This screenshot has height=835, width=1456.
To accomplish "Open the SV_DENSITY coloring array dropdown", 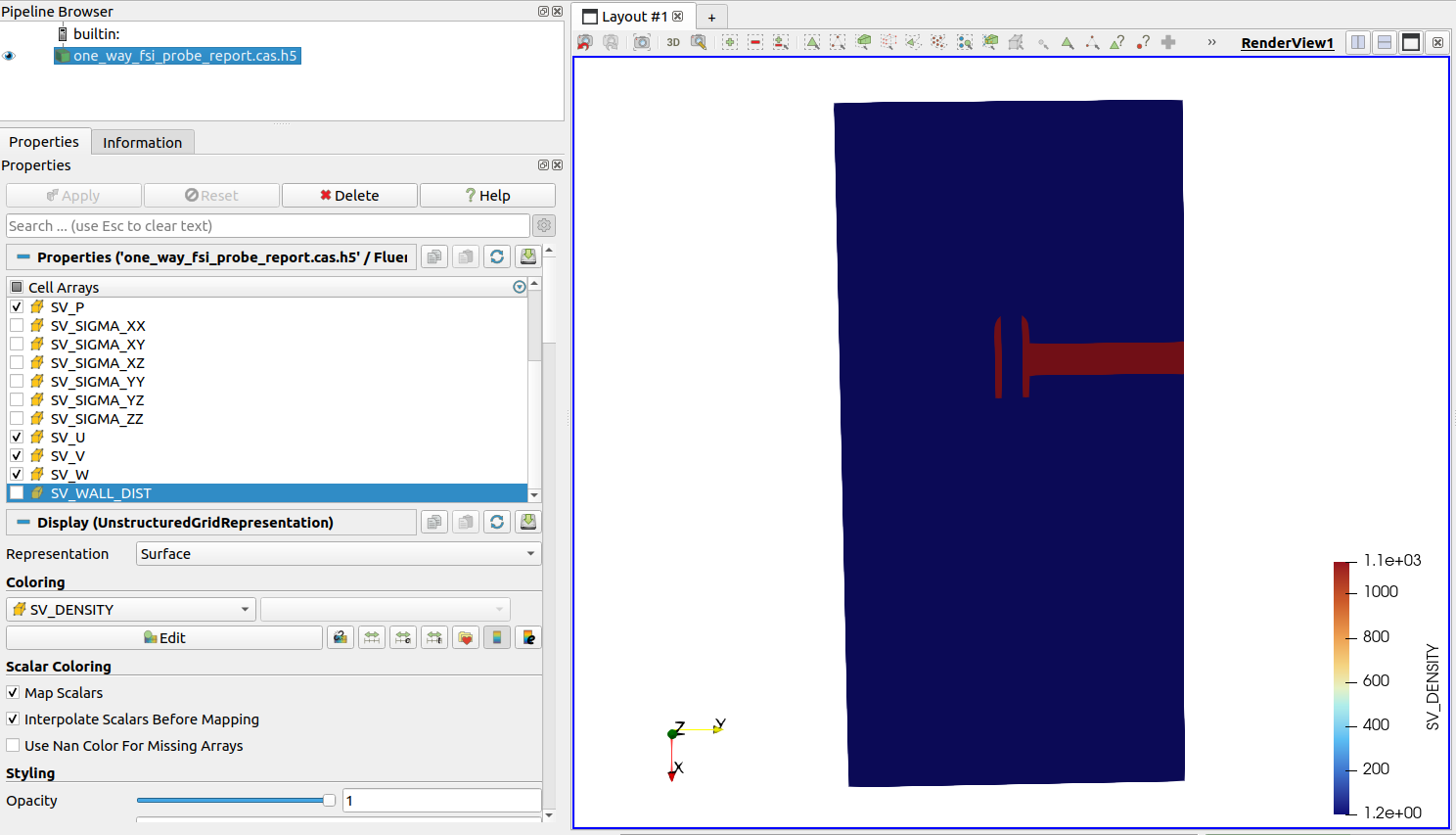I will (x=131, y=610).
